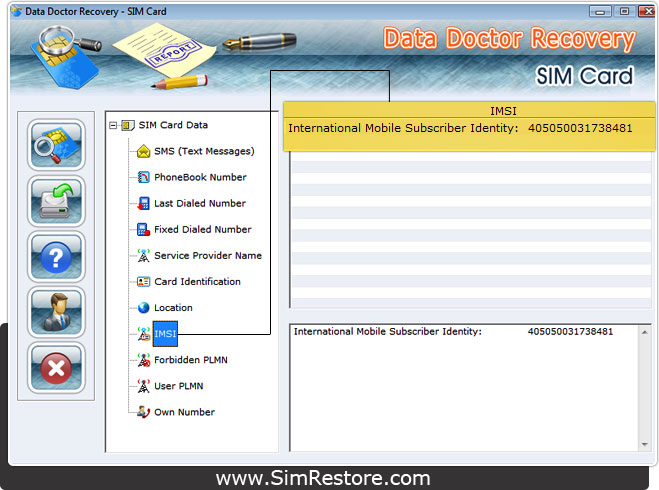
Task: Select Last Dialed Number entry
Action: [x=200, y=203]
